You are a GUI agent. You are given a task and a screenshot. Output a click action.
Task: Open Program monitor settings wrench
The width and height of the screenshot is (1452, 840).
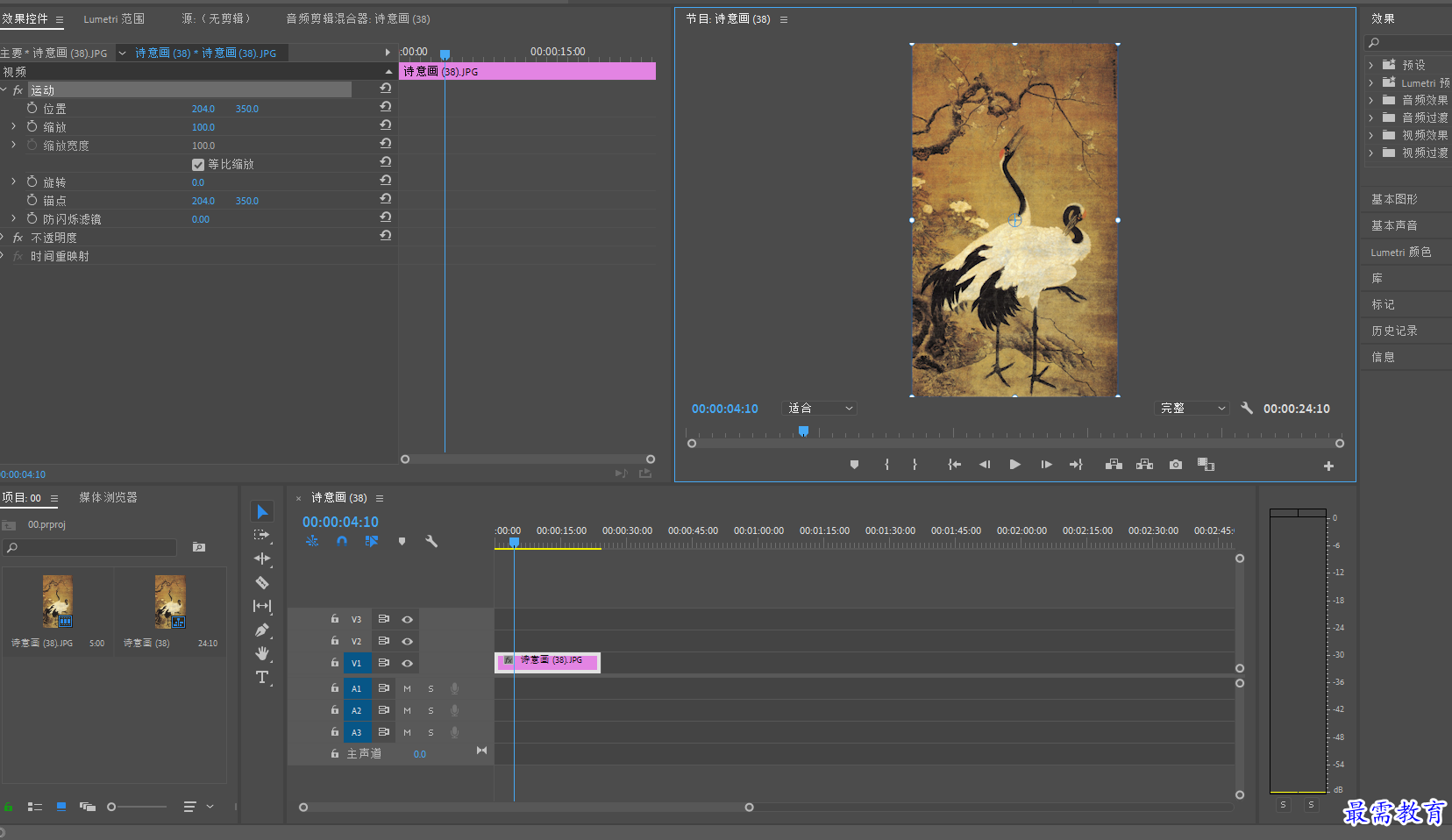[x=1247, y=408]
